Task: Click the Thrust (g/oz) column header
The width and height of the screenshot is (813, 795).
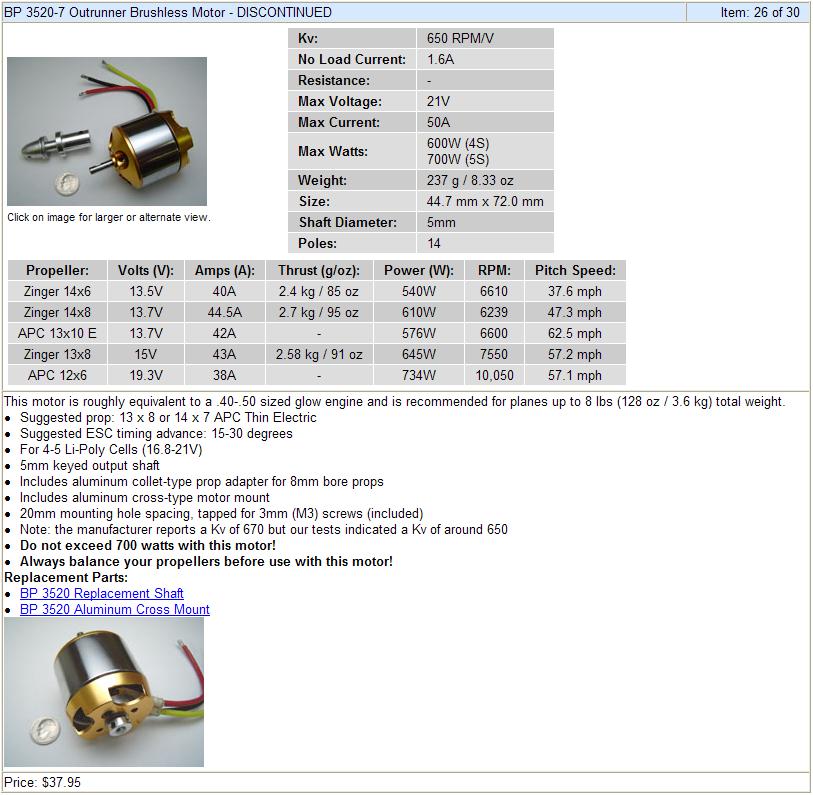Action: tap(319, 271)
